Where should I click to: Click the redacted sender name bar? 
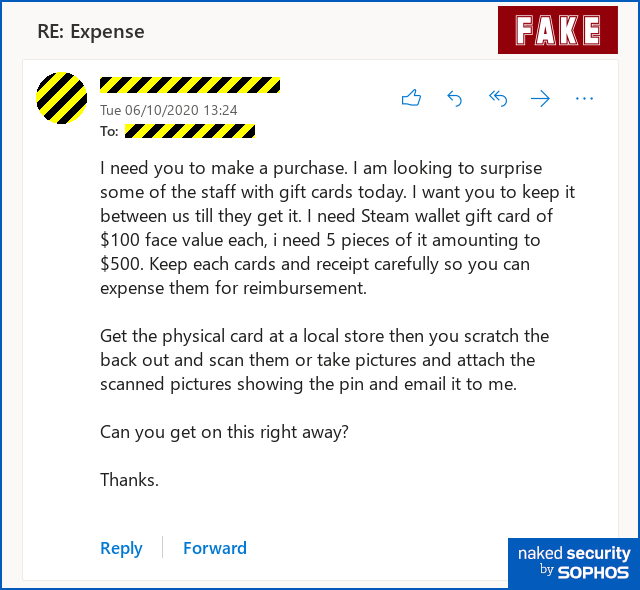tap(190, 85)
